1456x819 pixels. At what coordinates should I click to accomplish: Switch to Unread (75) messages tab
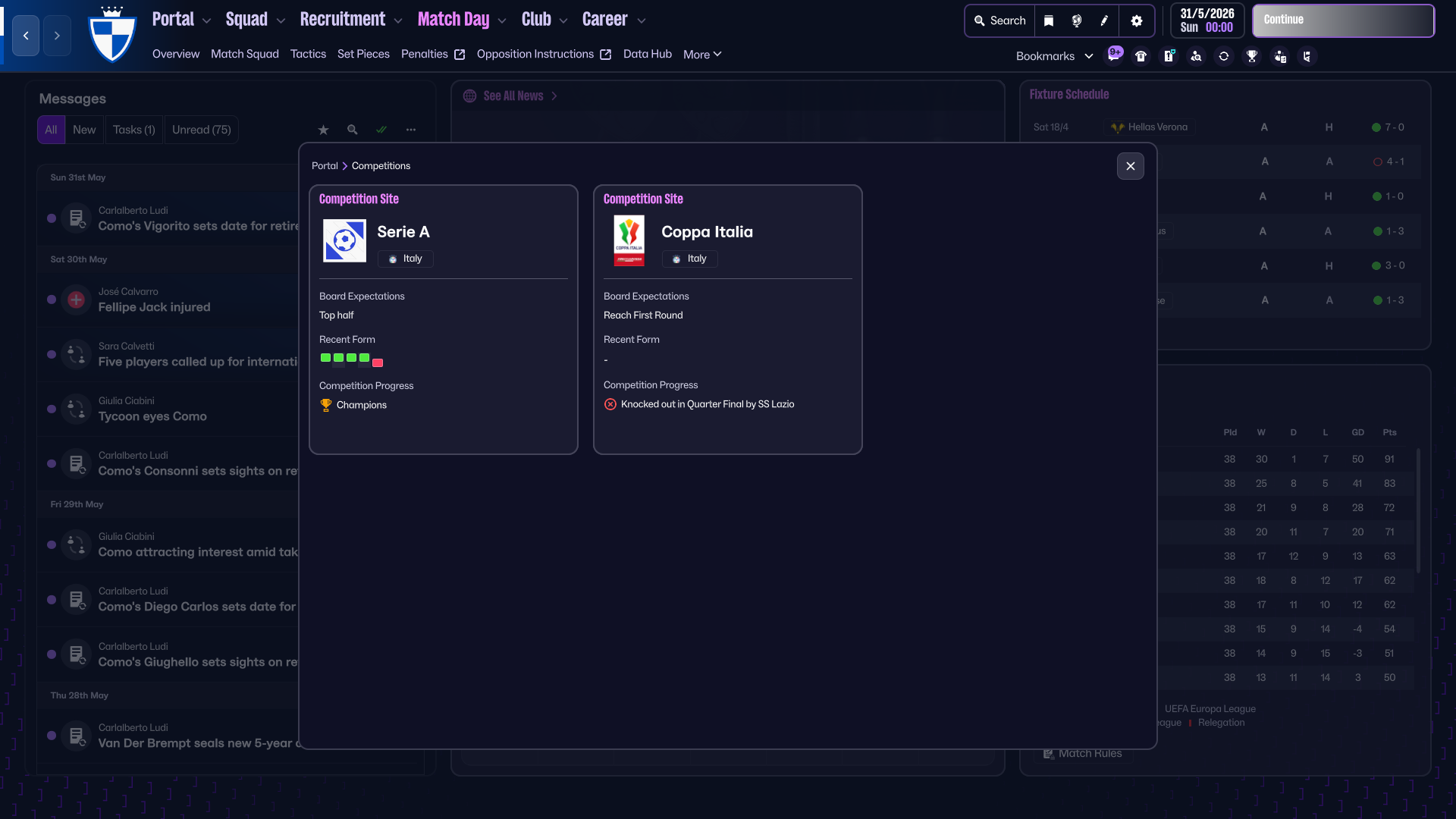[x=201, y=130]
